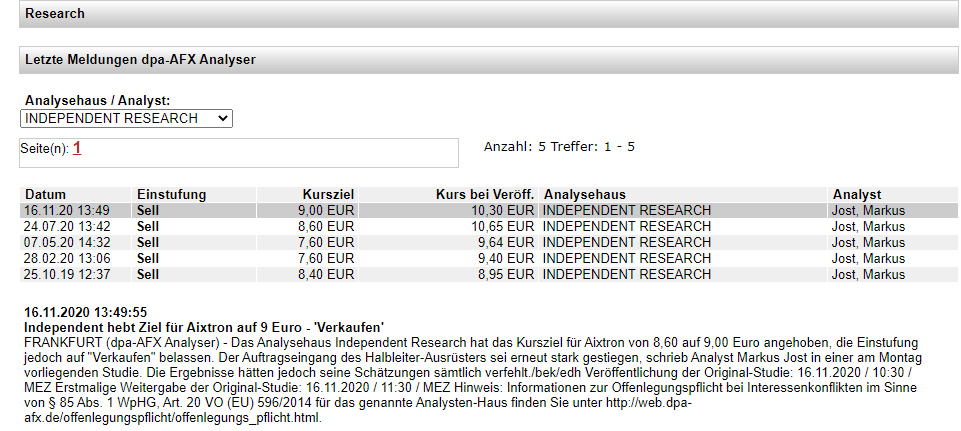Click the Letzte Meldungen dpa-AFX Analyser header
Screen dimensions: 961x431
coord(488,60)
